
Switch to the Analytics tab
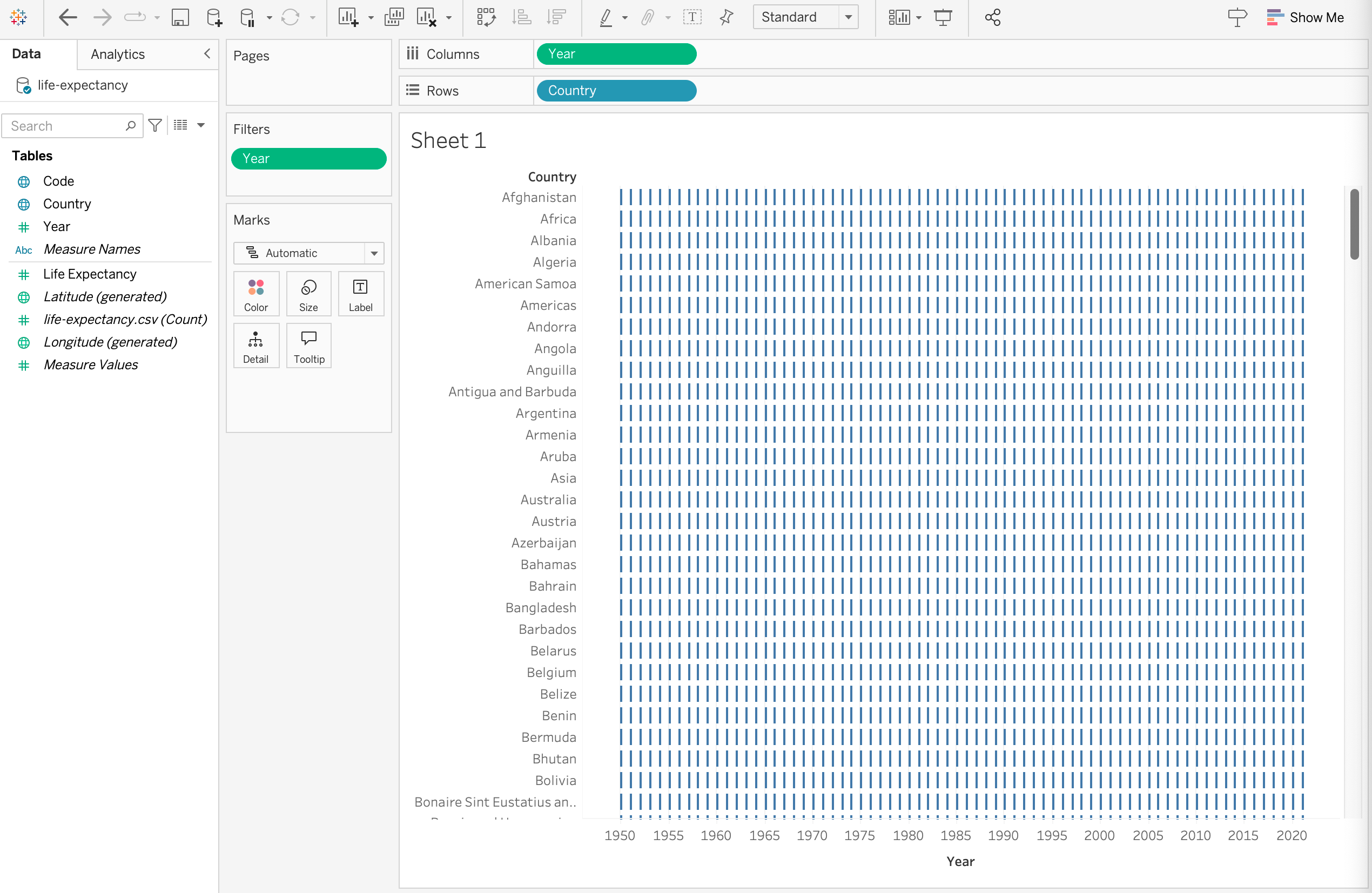tap(118, 54)
